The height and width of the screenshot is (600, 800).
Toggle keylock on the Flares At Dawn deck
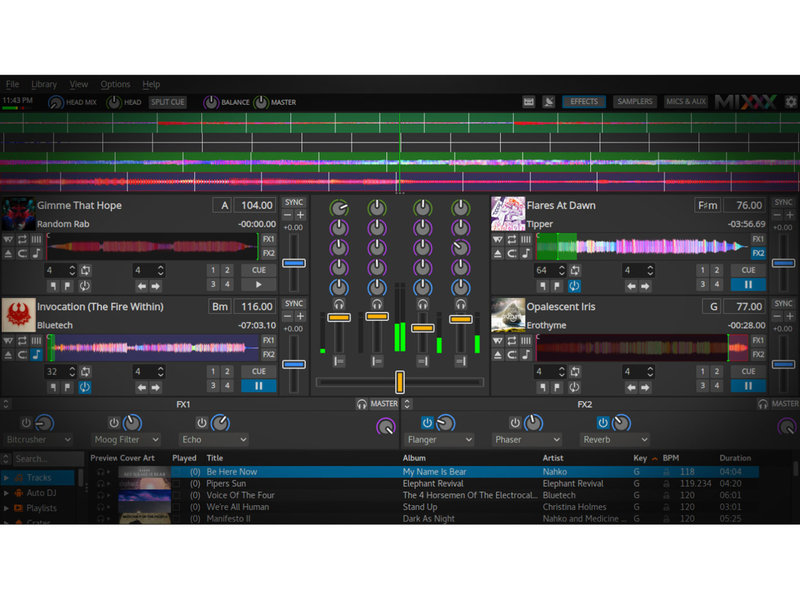click(x=524, y=254)
